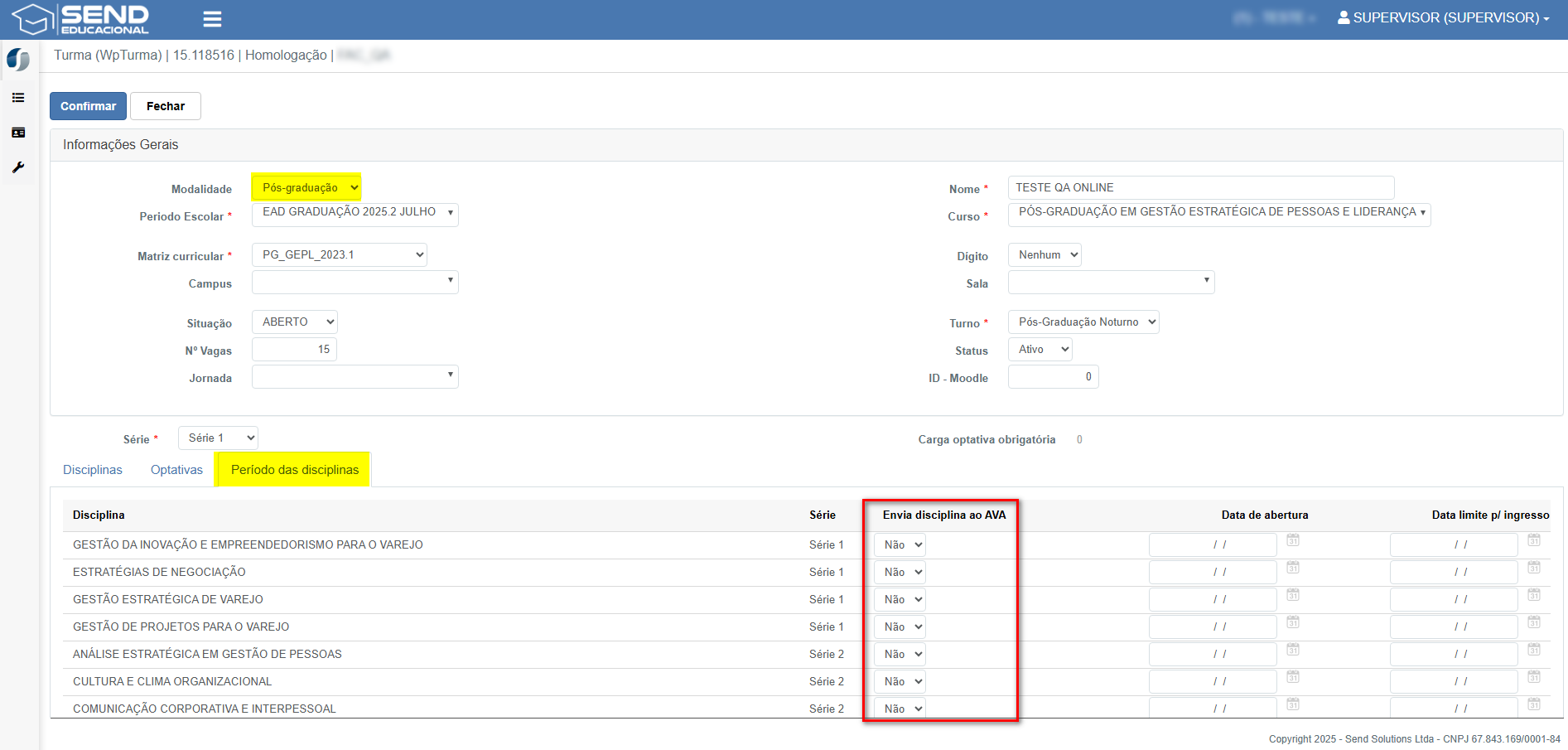Switch to the Optativas tab
This screenshot has width=1568, height=750.
176,470
